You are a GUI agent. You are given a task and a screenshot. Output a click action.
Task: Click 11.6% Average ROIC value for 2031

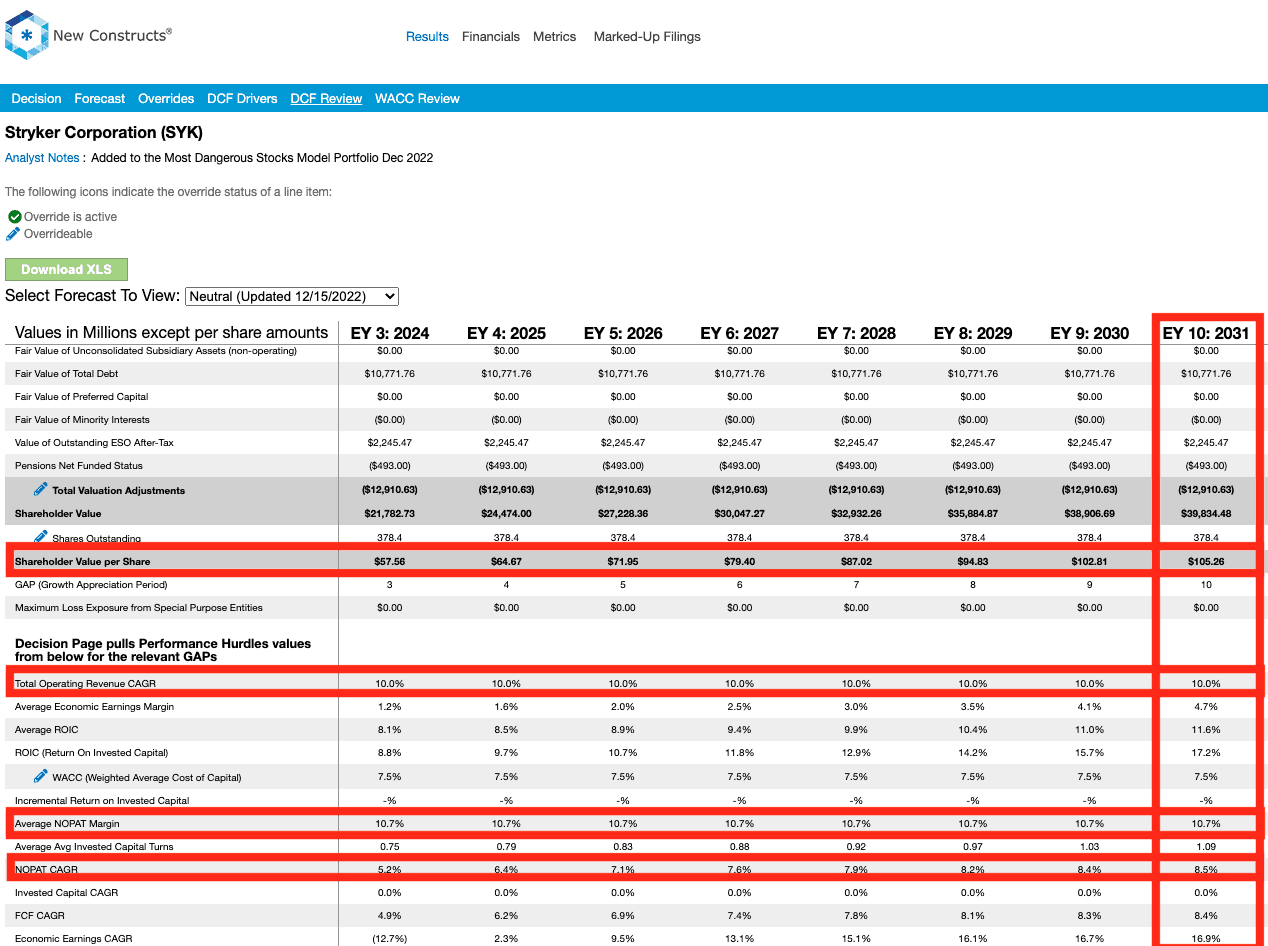point(1206,730)
